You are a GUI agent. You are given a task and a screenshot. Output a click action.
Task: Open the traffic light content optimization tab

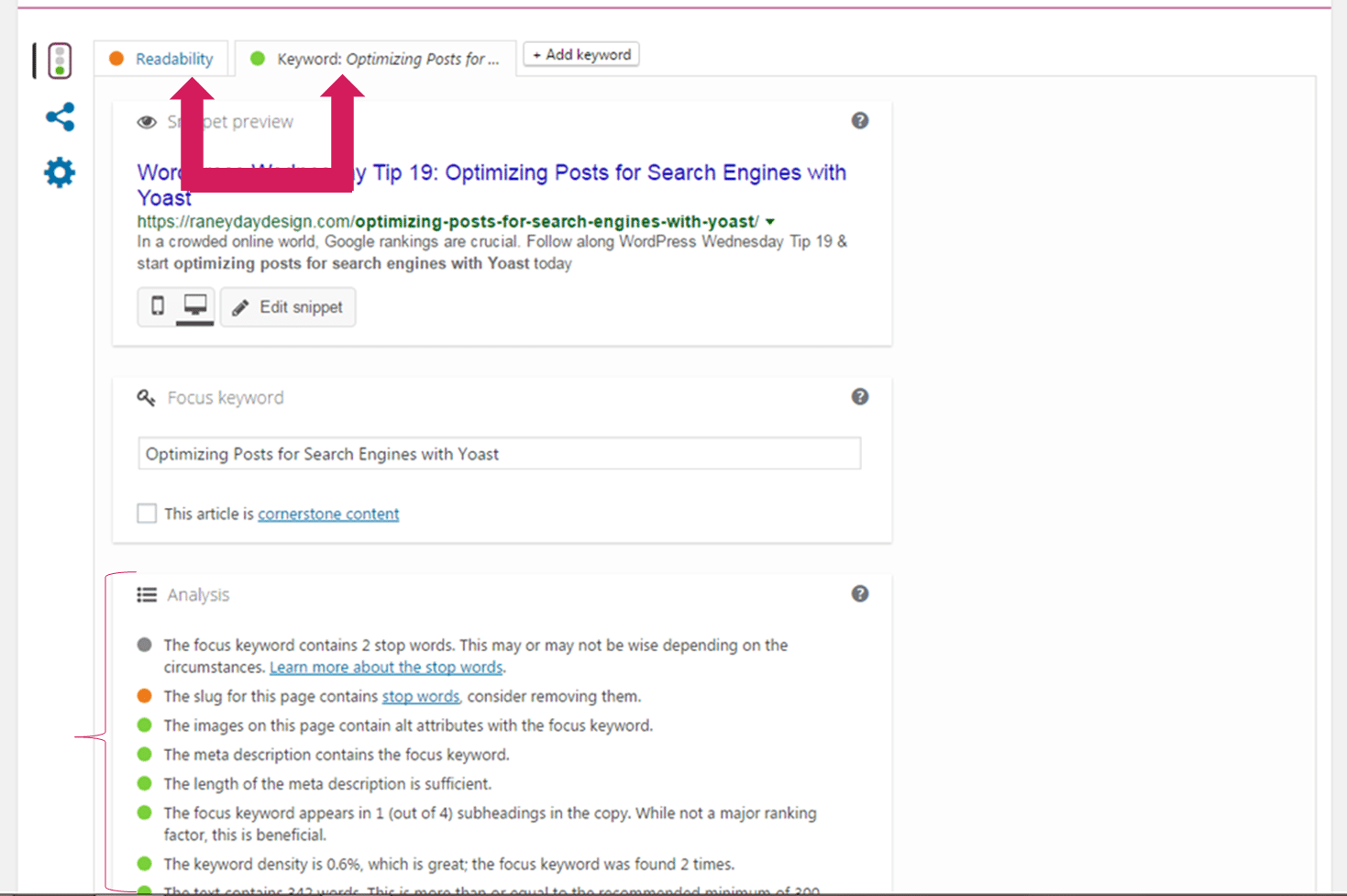(x=60, y=61)
